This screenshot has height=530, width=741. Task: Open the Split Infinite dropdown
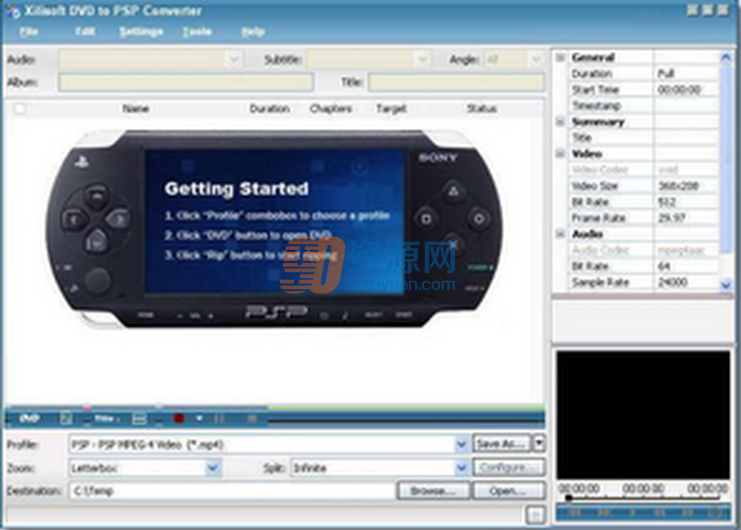tap(461, 468)
